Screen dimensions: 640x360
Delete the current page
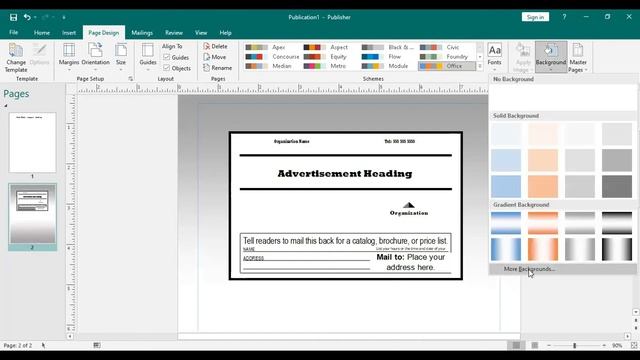click(215, 47)
